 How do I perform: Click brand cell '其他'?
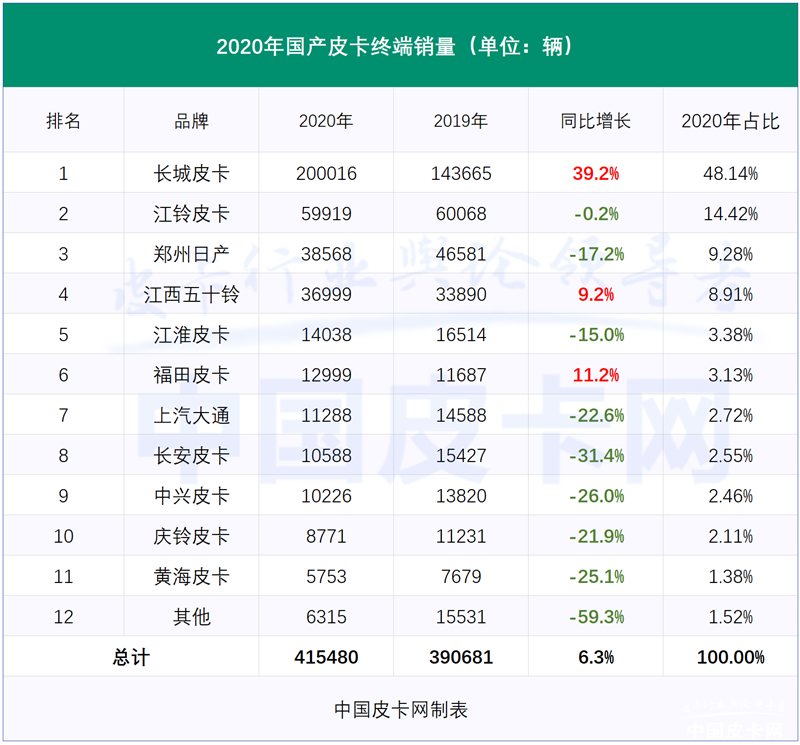click(191, 617)
